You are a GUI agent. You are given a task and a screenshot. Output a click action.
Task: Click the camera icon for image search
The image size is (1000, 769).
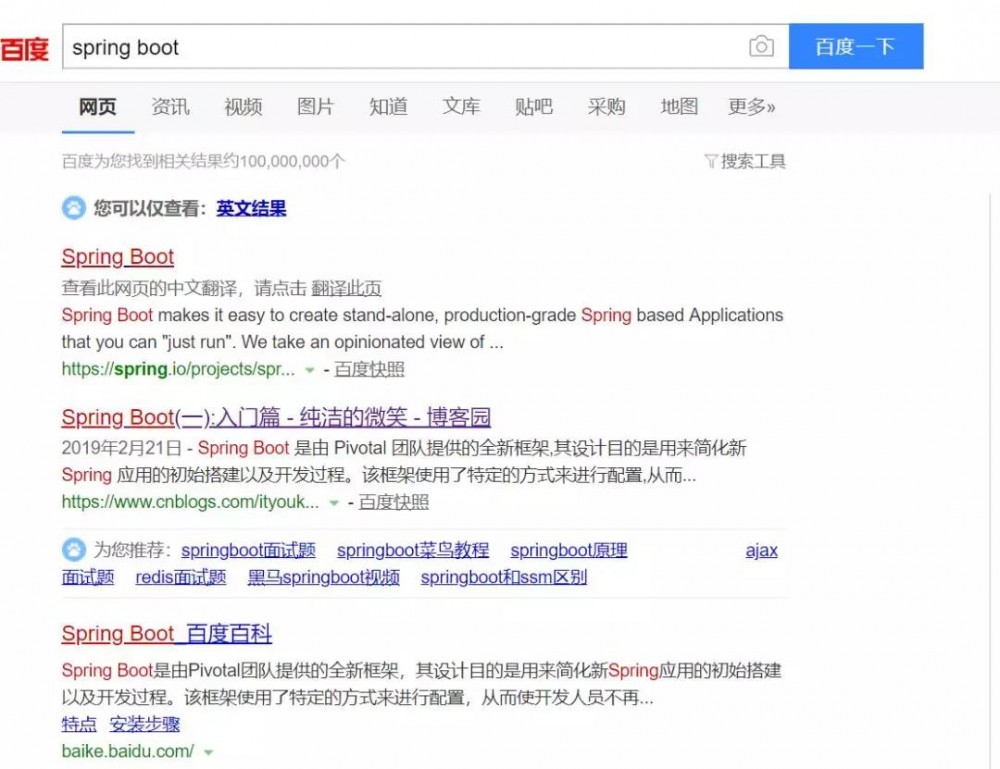(x=763, y=46)
